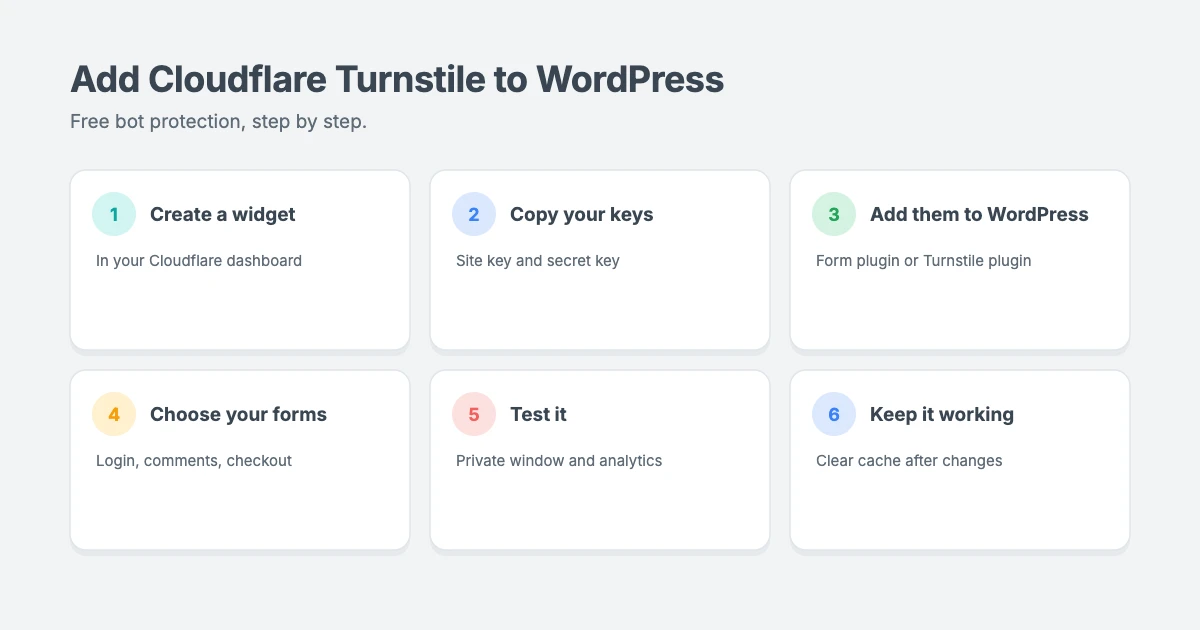This screenshot has height=630, width=1200.
Task: Click "In your Cloudflare dashboard" text
Action: [x=199, y=261]
